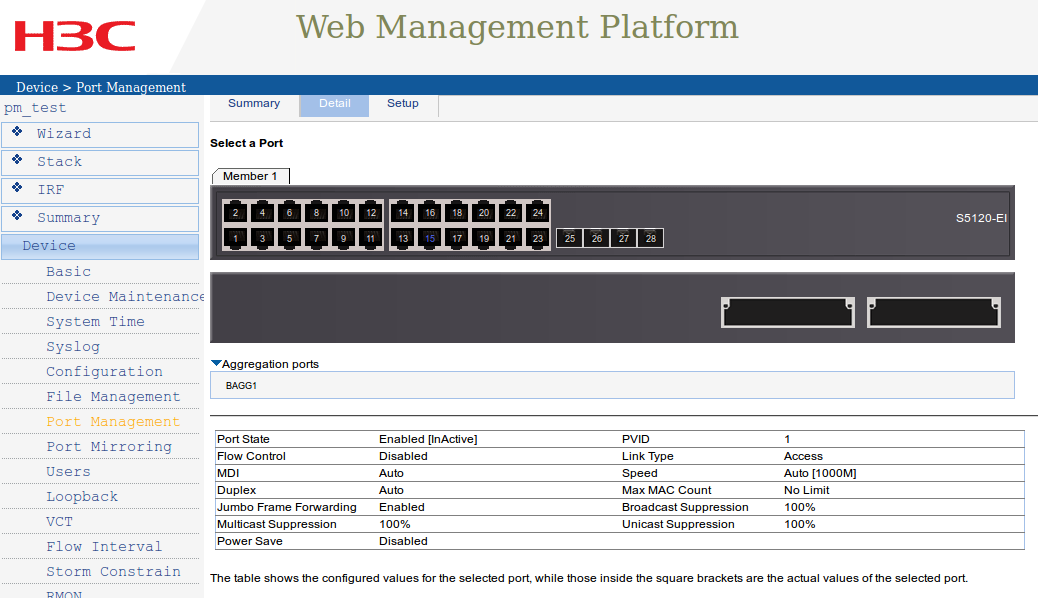The image size is (1038, 598).
Task: Expand the Summary sidebar menu
Action: [100, 219]
